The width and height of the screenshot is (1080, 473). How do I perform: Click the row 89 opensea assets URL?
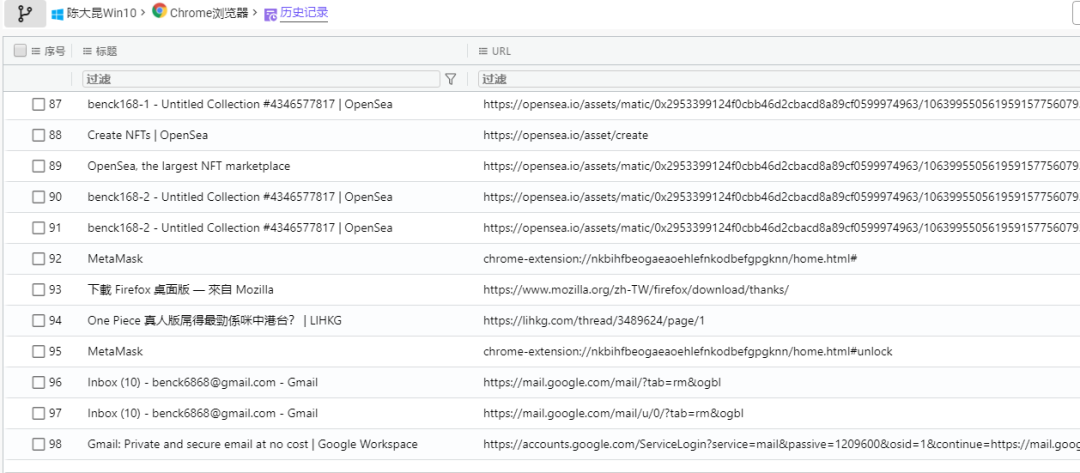[x=781, y=166]
